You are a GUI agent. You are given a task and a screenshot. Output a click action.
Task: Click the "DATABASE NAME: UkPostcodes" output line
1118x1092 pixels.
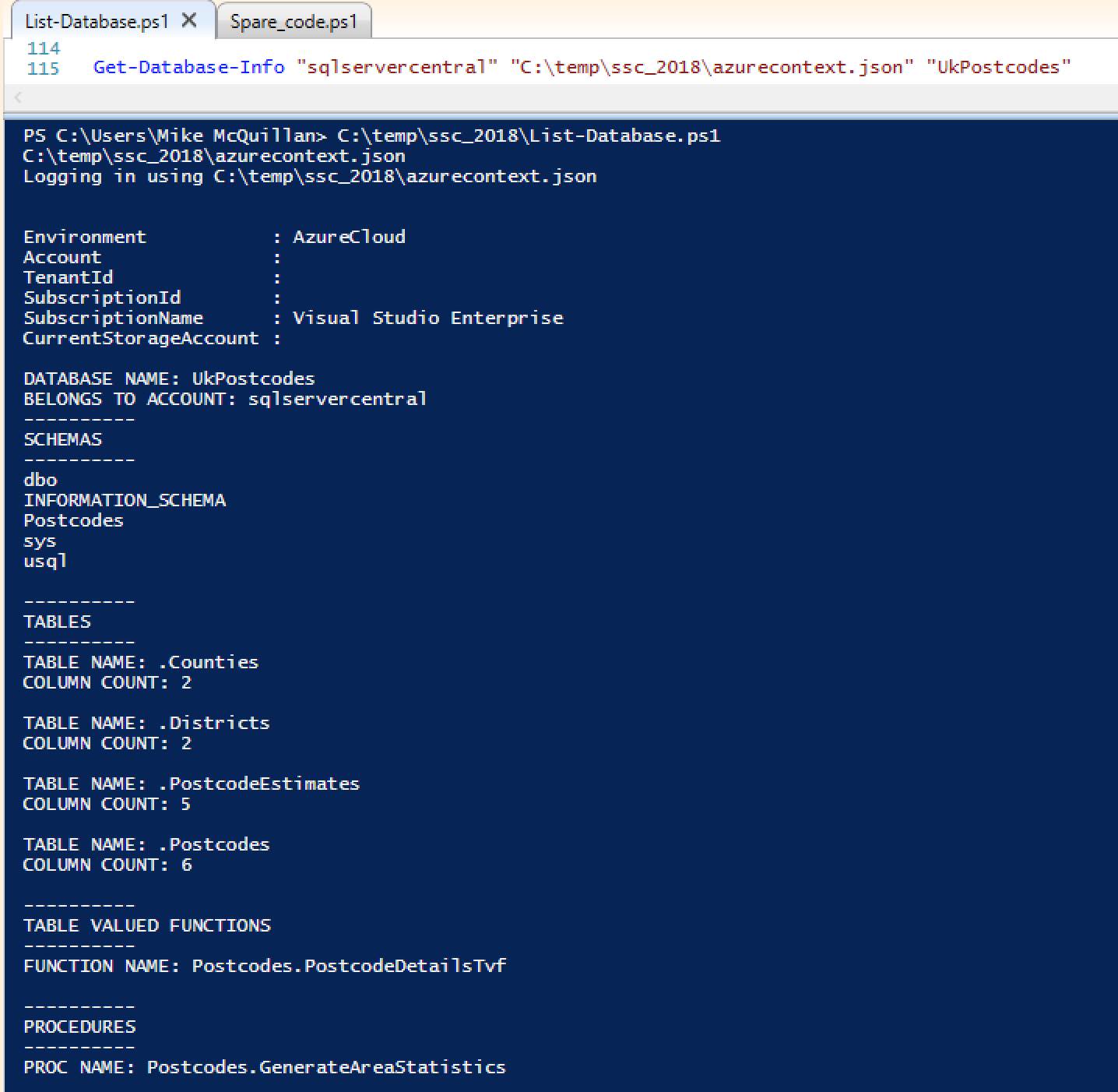169,379
